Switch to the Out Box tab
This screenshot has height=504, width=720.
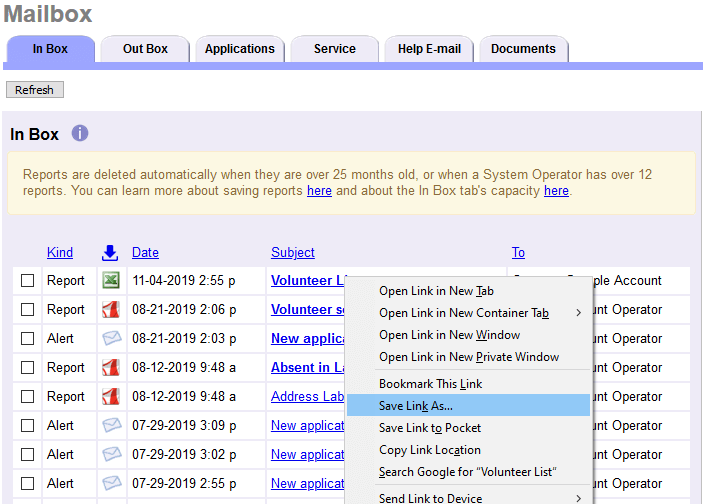coord(145,49)
